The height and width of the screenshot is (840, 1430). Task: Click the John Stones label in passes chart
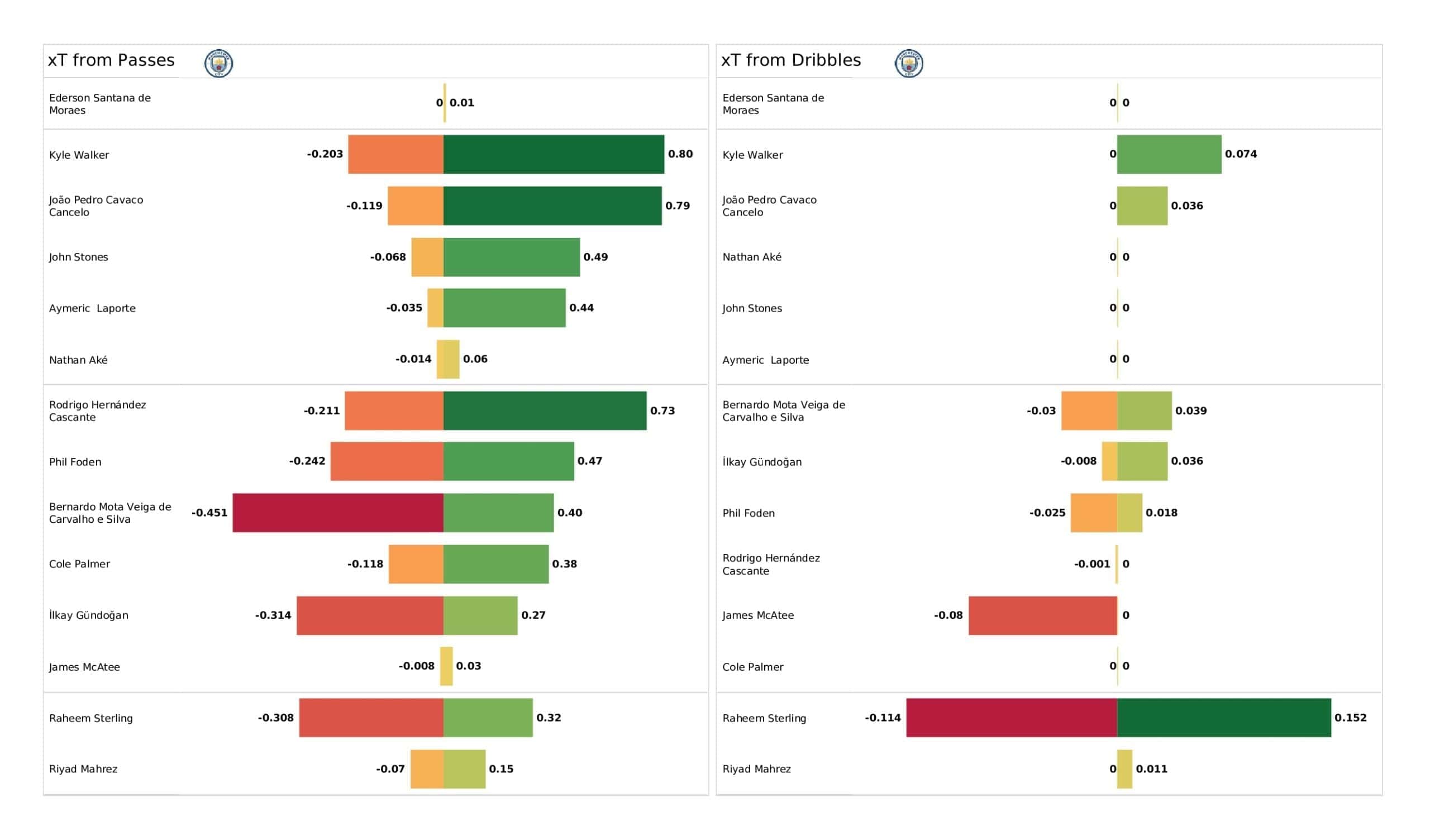click(78, 257)
